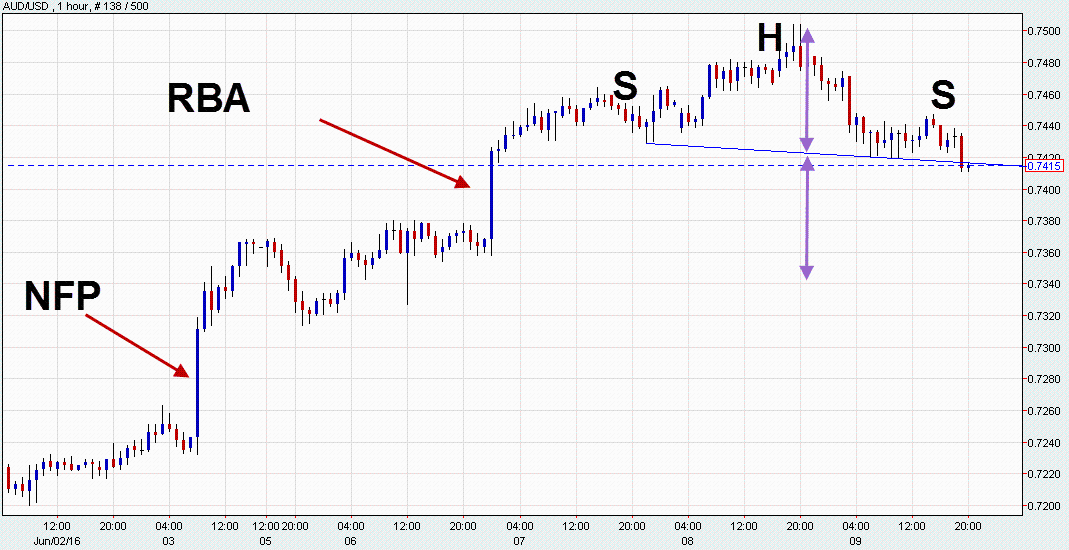Click the 0.7300 price axis label
This screenshot has height=550, width=1069.
1044,348
